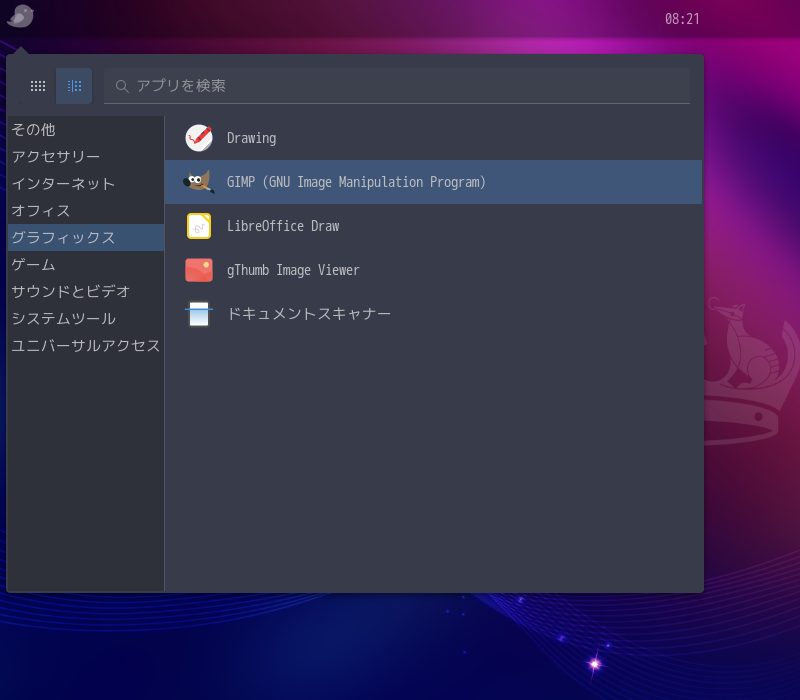800x700 pixels.
Task: Click the LibreOffice Draw icon
Action: (x=199, y=226)
